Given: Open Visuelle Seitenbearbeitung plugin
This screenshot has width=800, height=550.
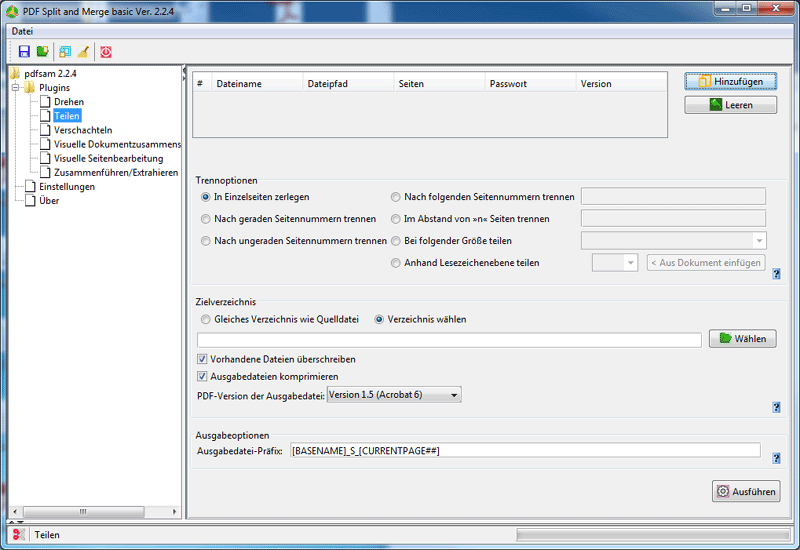Looking at the screenshot, I should click(x=109, y=158).
